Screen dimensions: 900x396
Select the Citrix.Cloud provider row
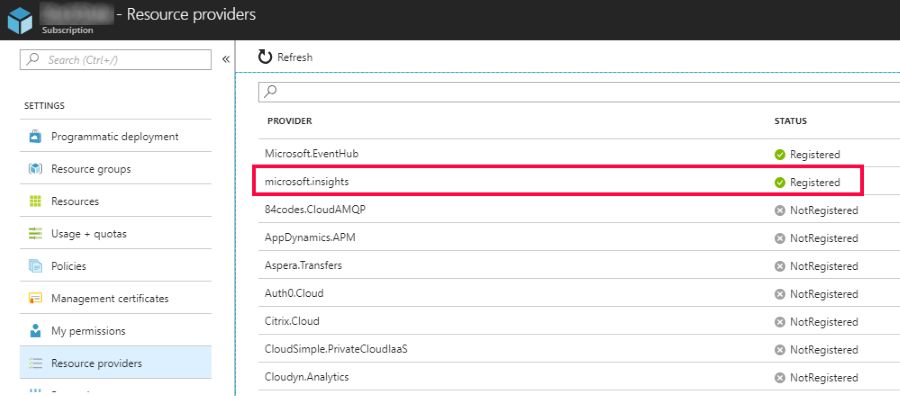[x=579, y=321]
